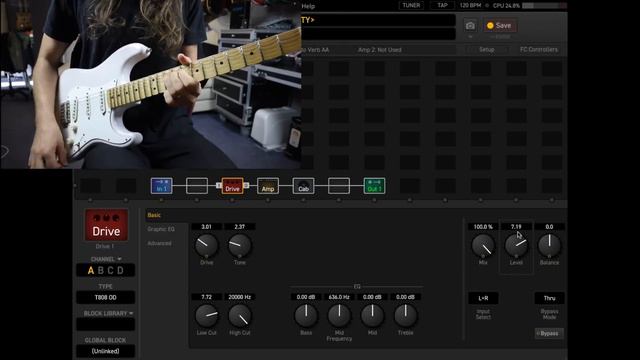Viewport: 640px width, 360px height.
Task: Click the Tone knob
Action: pyautogui.click(x=240, y=245)
